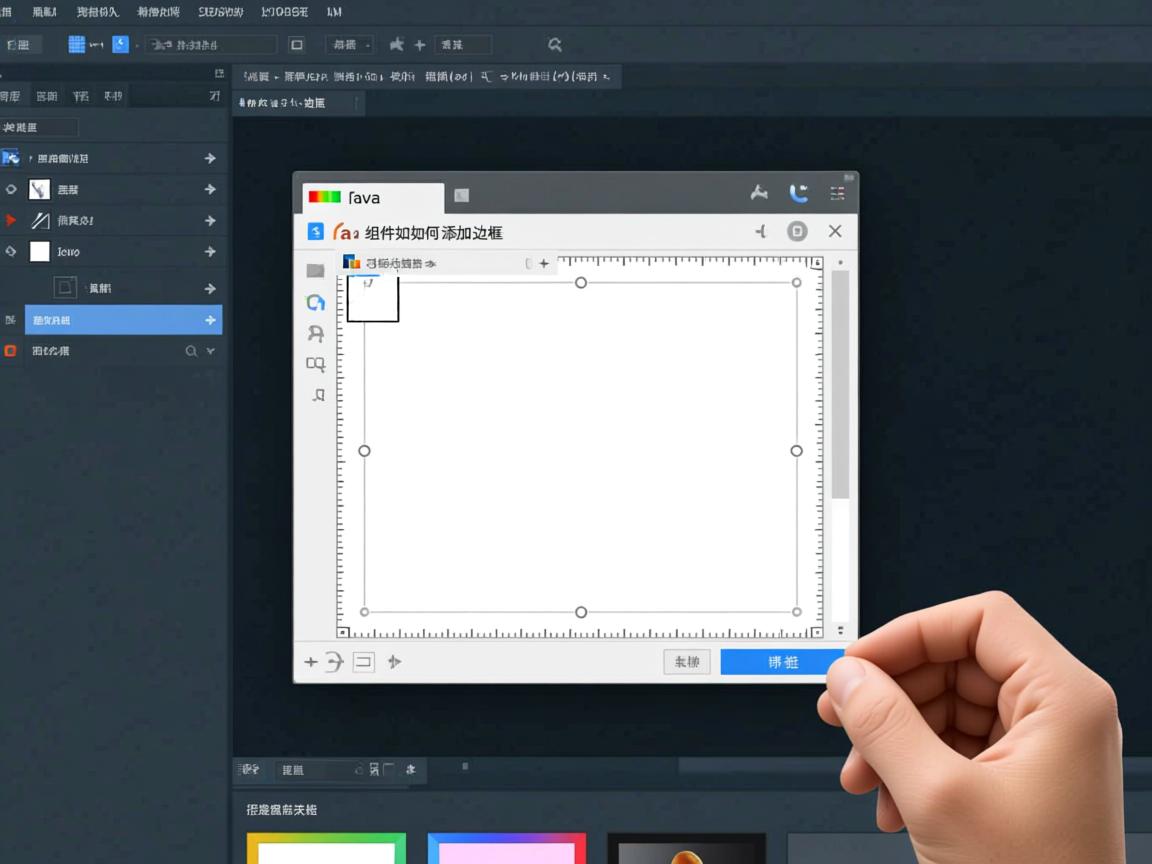
Task: Click the magnifier search icon in top toolbar
Action: [x=555, y=44]
